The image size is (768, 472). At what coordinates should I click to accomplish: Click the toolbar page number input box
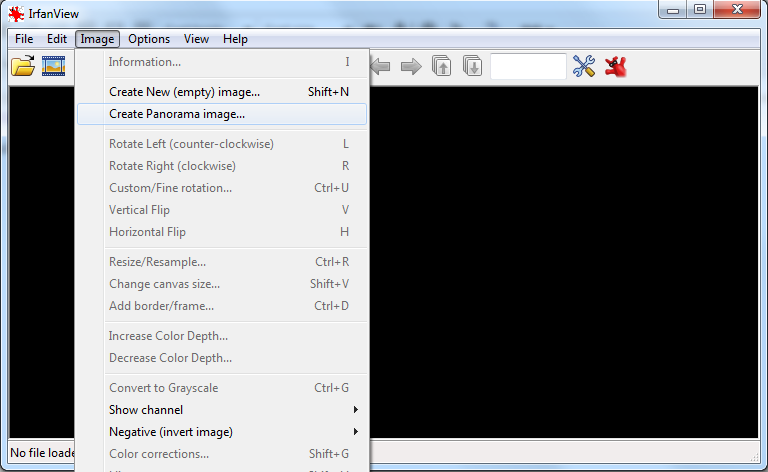[528, 67]
